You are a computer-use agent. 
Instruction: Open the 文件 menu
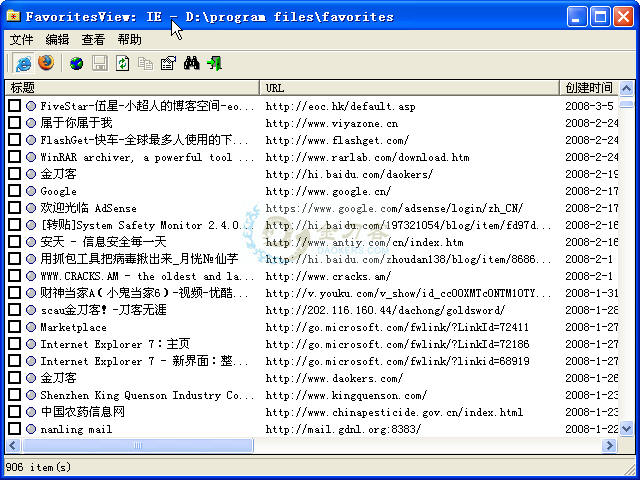pyautogui.click(x=21, y=40)
